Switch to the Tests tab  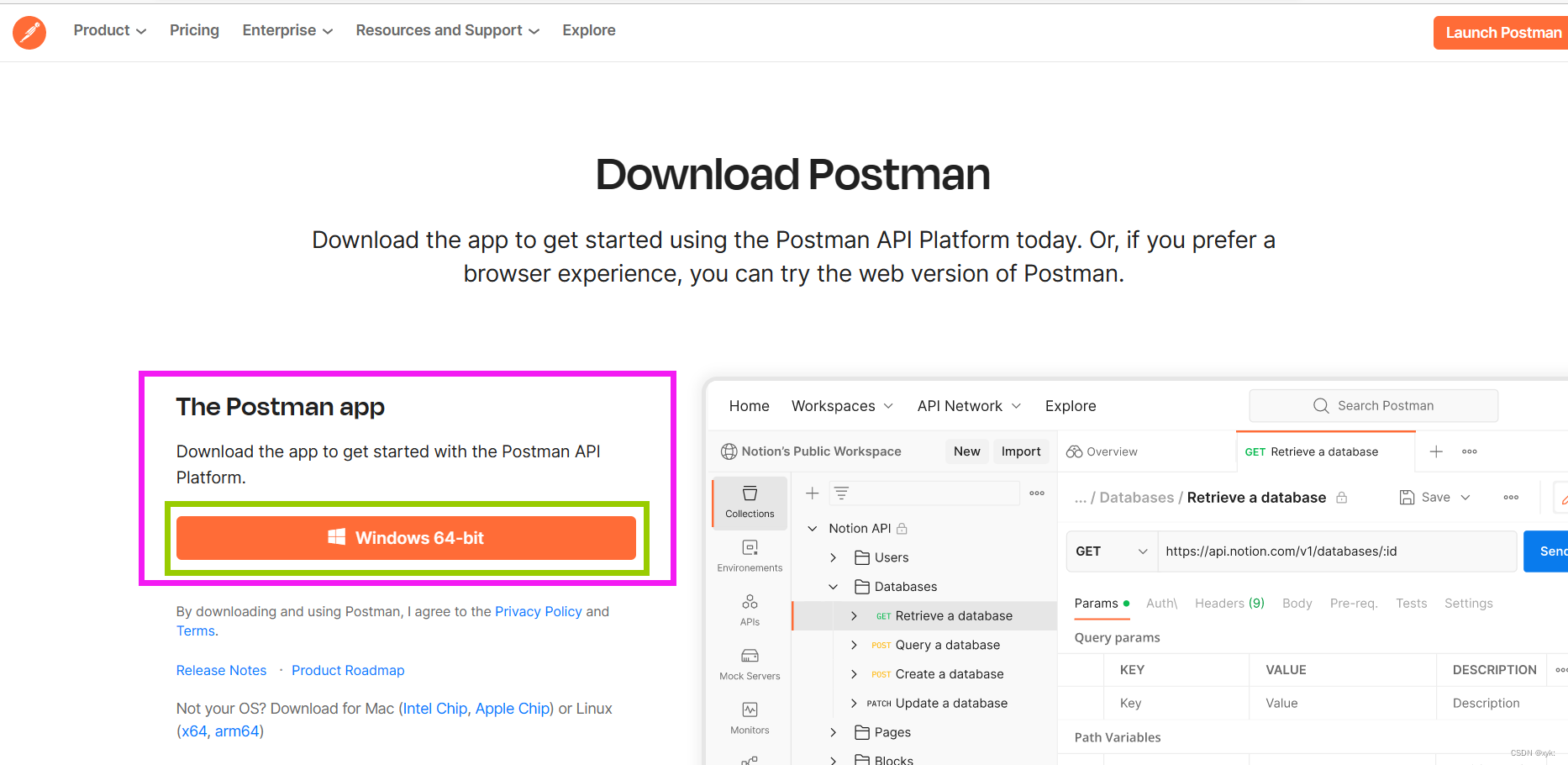coord(1412,604)
